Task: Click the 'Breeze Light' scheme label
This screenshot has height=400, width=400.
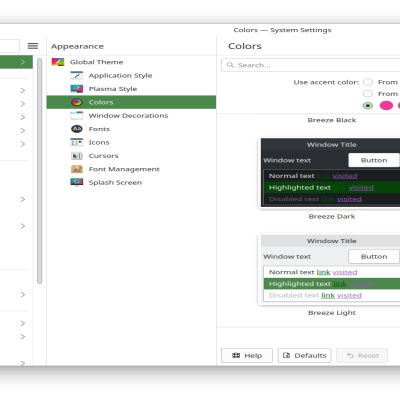Action: click(x=332, y=313)
